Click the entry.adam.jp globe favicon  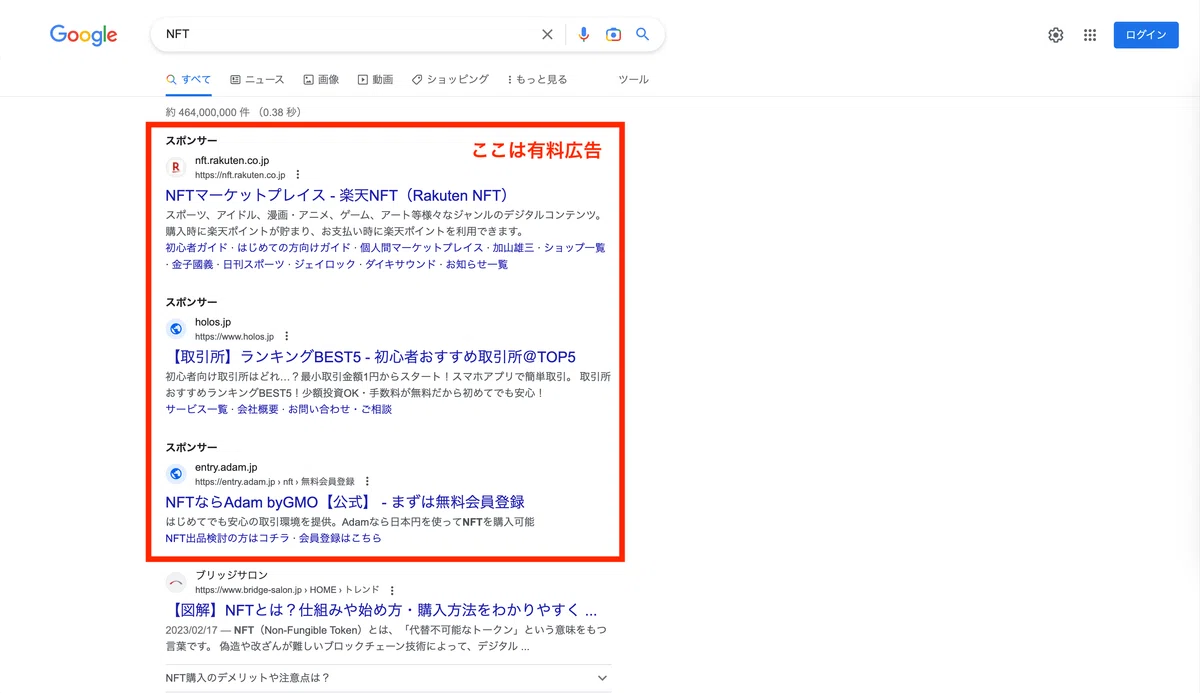point(176,474)
